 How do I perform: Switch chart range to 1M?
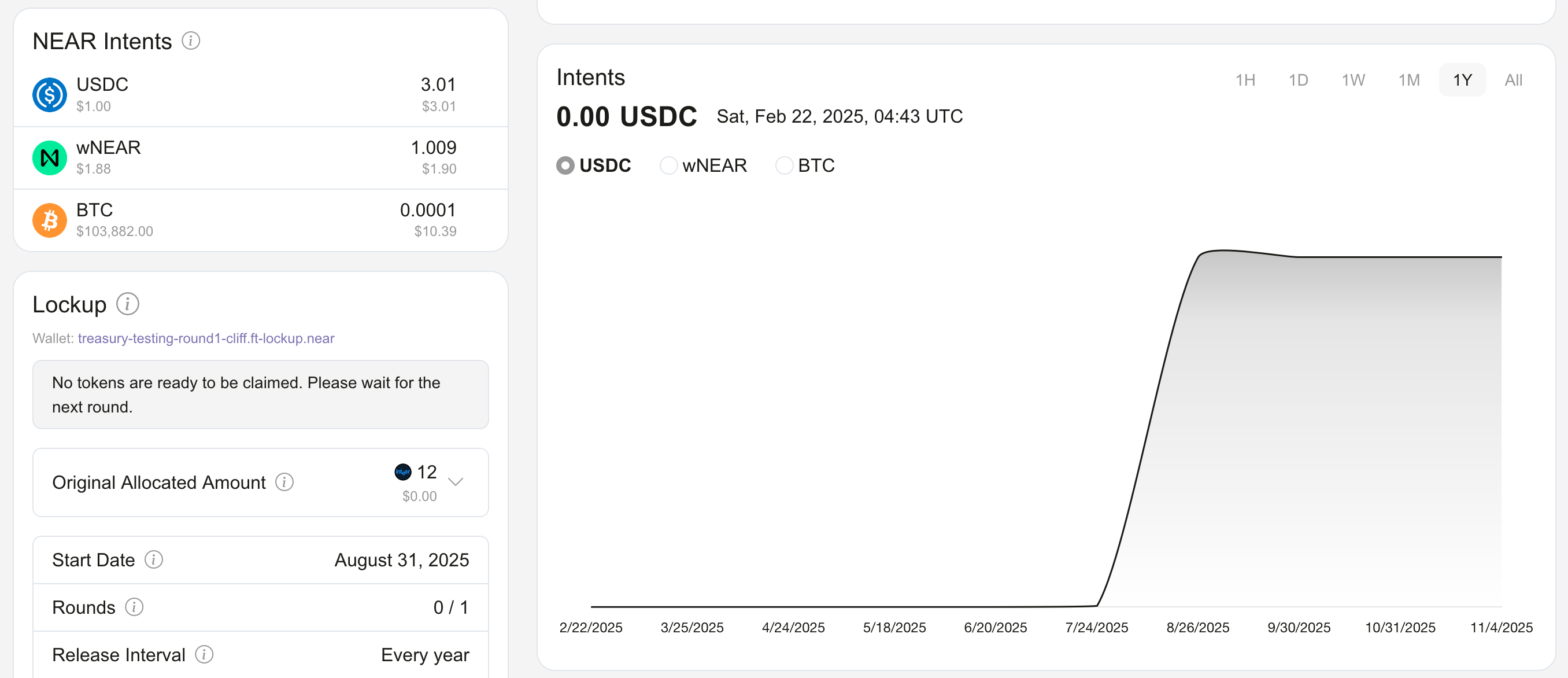click(x=1408, y=80)
